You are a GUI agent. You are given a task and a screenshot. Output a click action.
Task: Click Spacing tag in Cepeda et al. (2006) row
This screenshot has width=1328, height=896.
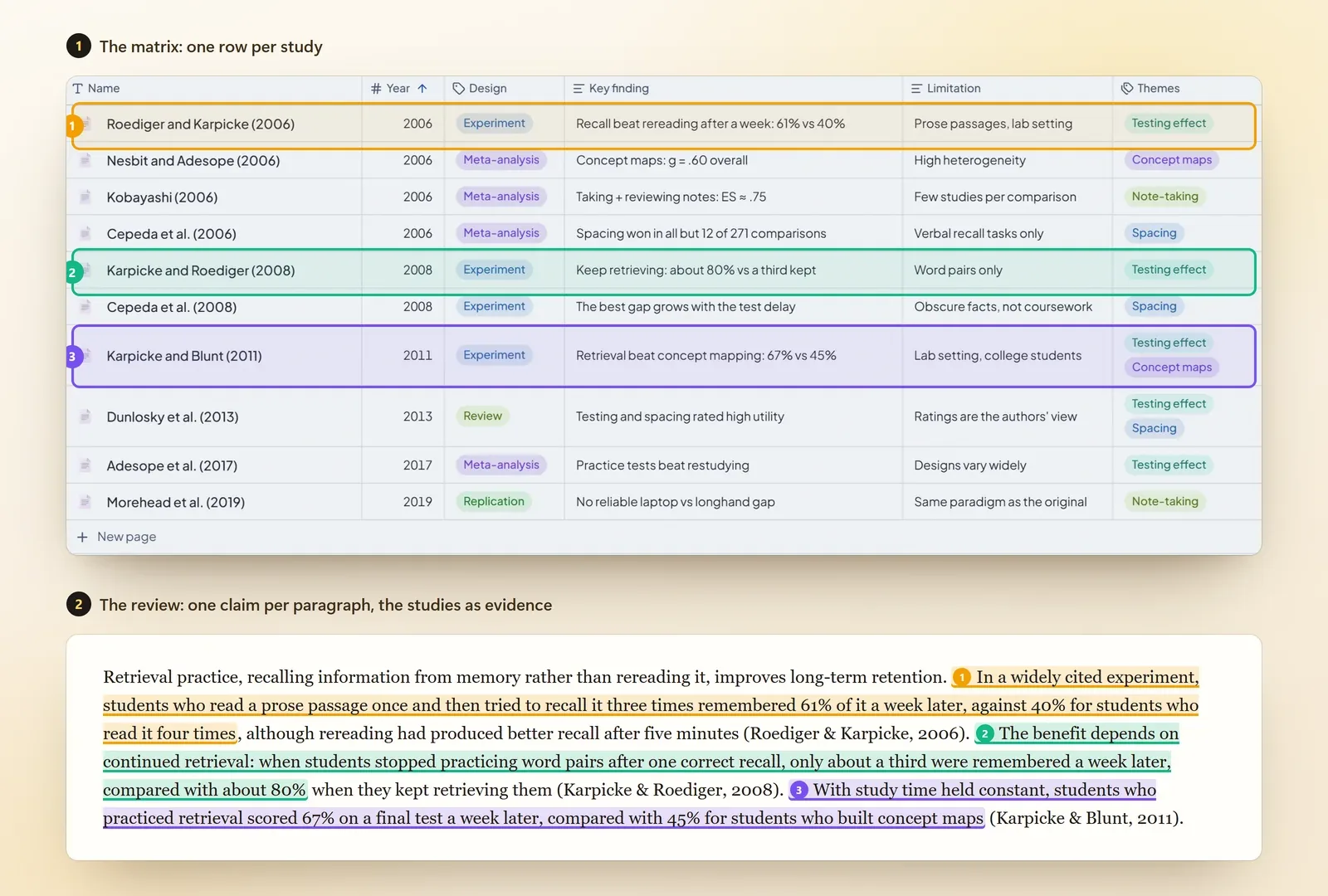pos(1154,233)
